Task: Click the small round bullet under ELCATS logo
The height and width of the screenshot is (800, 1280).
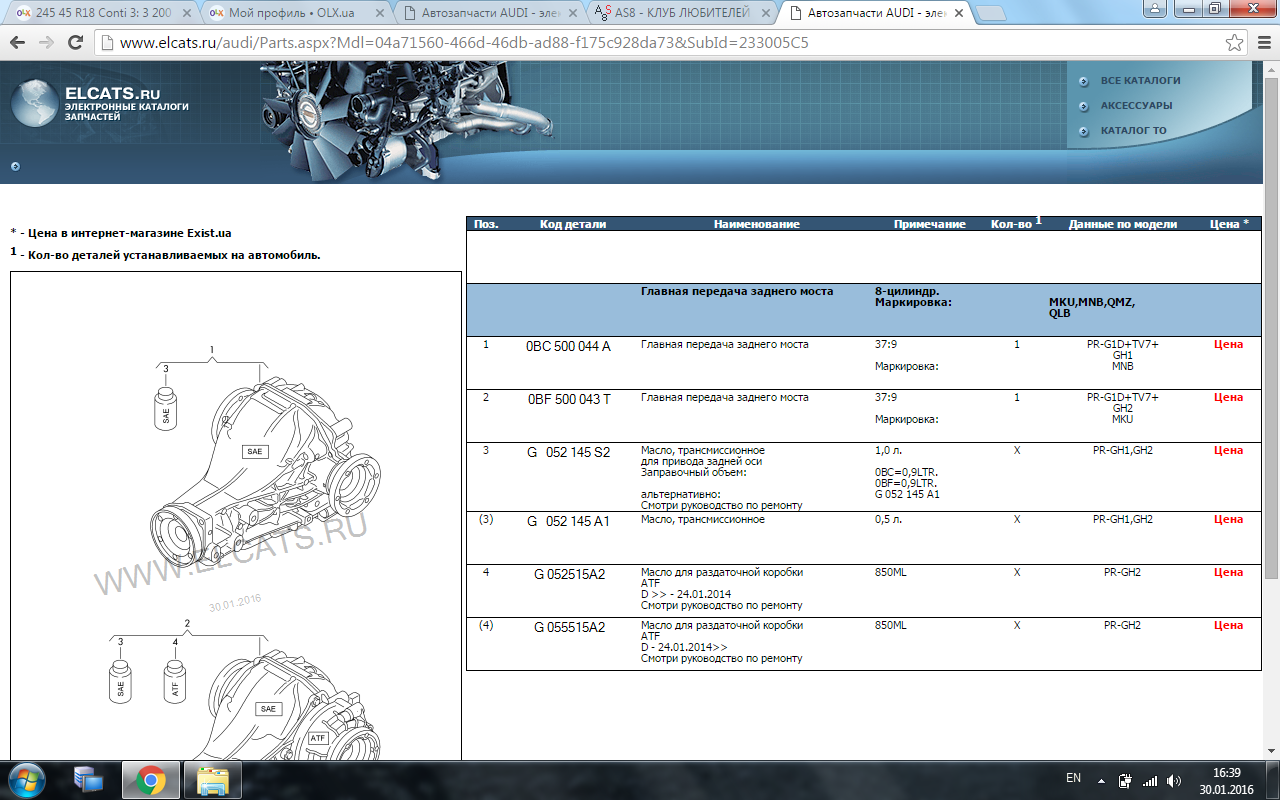Action: [x=15, y=167]
